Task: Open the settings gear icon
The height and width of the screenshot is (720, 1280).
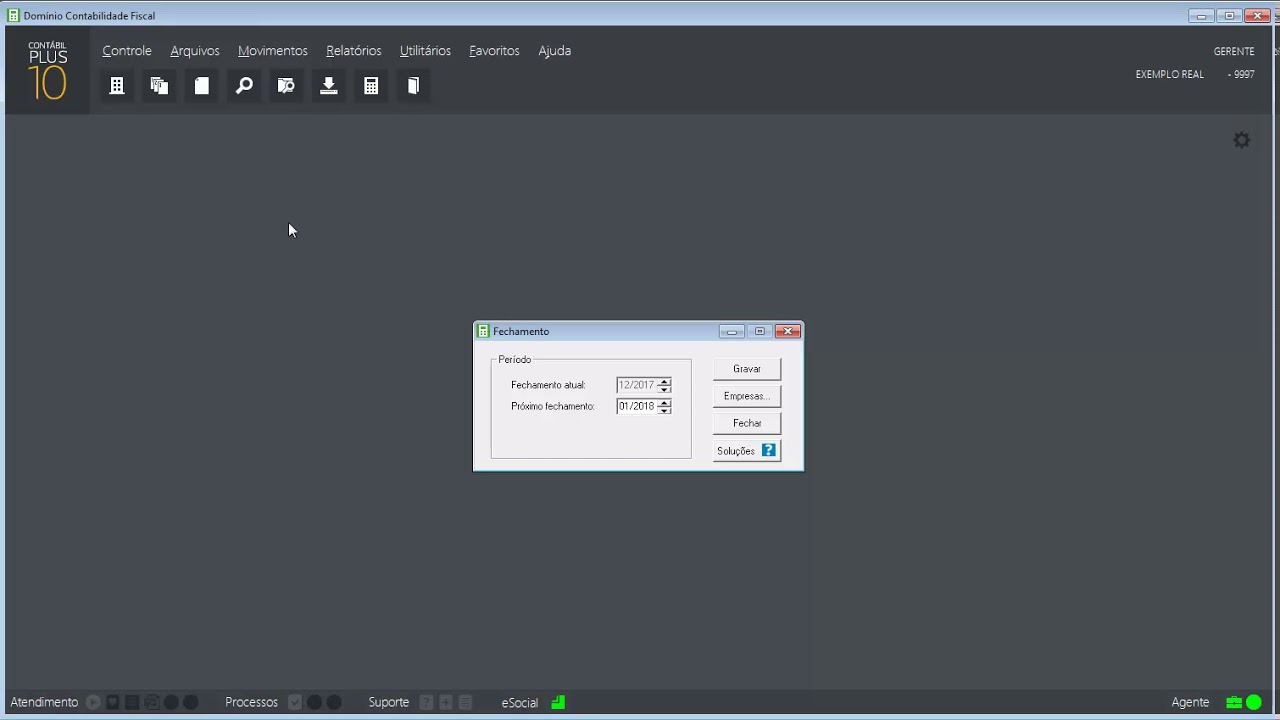Action: [x=1242, y=141]
